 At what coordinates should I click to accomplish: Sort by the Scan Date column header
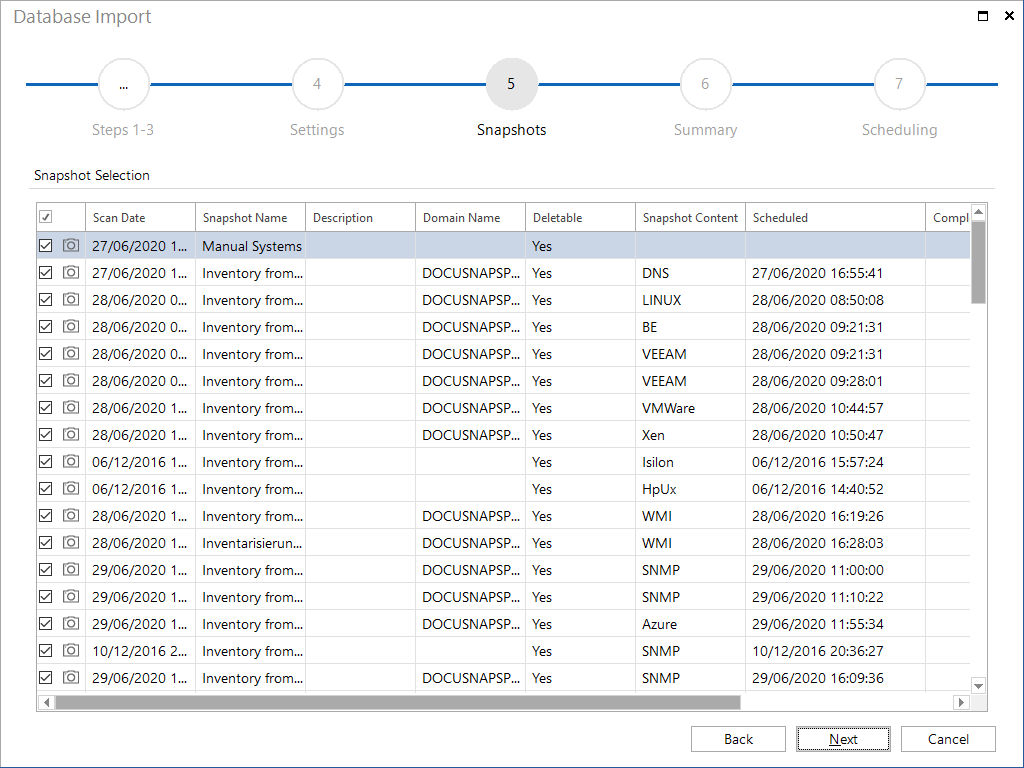pos(140,217)
